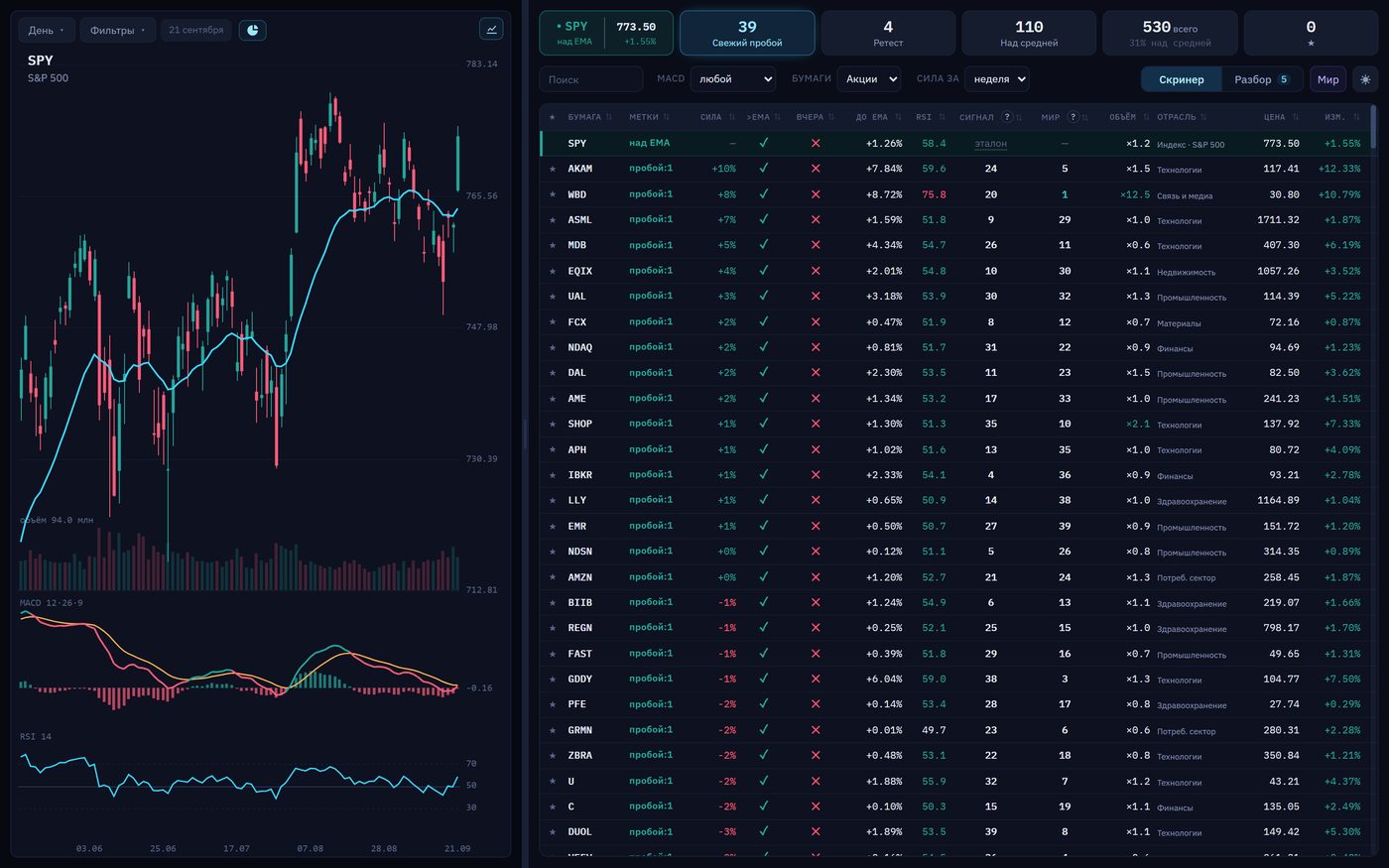
Task: Star the NDAQ row as favorite
Action: (x=553, y=347)
